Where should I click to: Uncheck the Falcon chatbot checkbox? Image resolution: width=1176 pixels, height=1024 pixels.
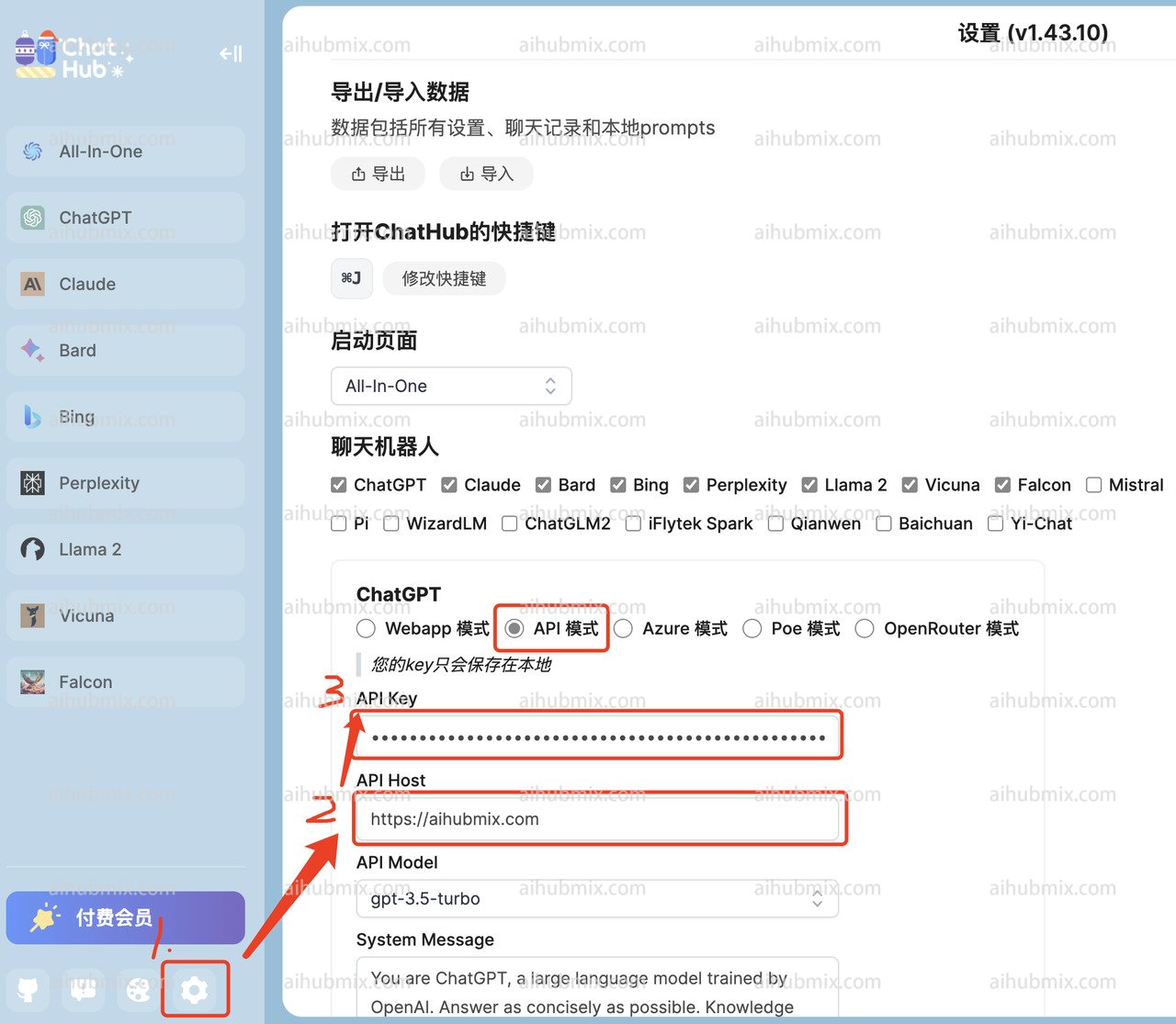[1002, 485]
